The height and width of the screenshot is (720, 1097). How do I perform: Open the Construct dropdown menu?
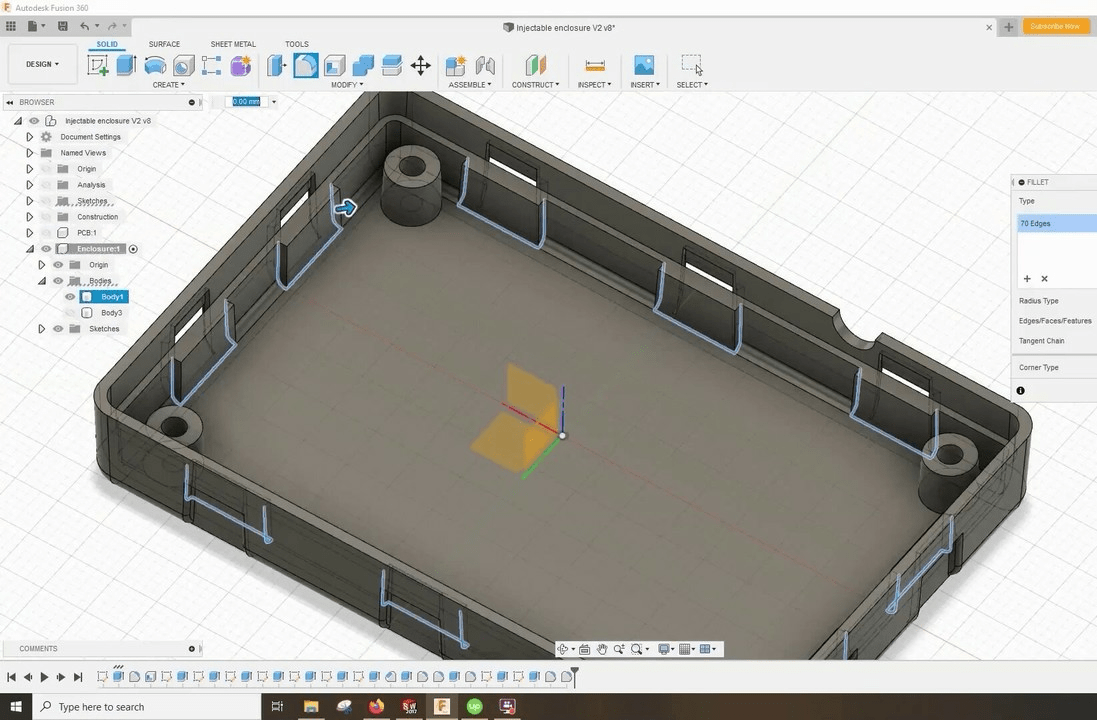pos(535,84)
